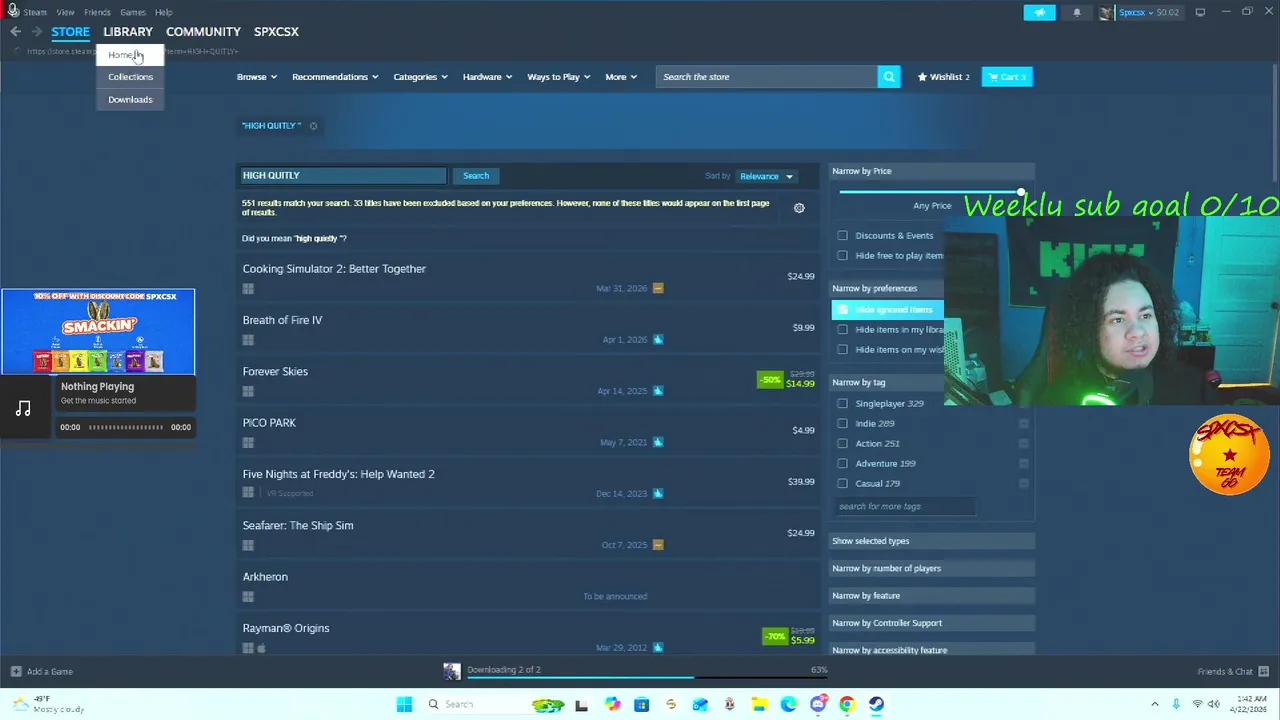The width and height of the screenshot is (1280, 720).
Task: Follow the "high quietly" suggestion link
Action: (x=321, y=239)
